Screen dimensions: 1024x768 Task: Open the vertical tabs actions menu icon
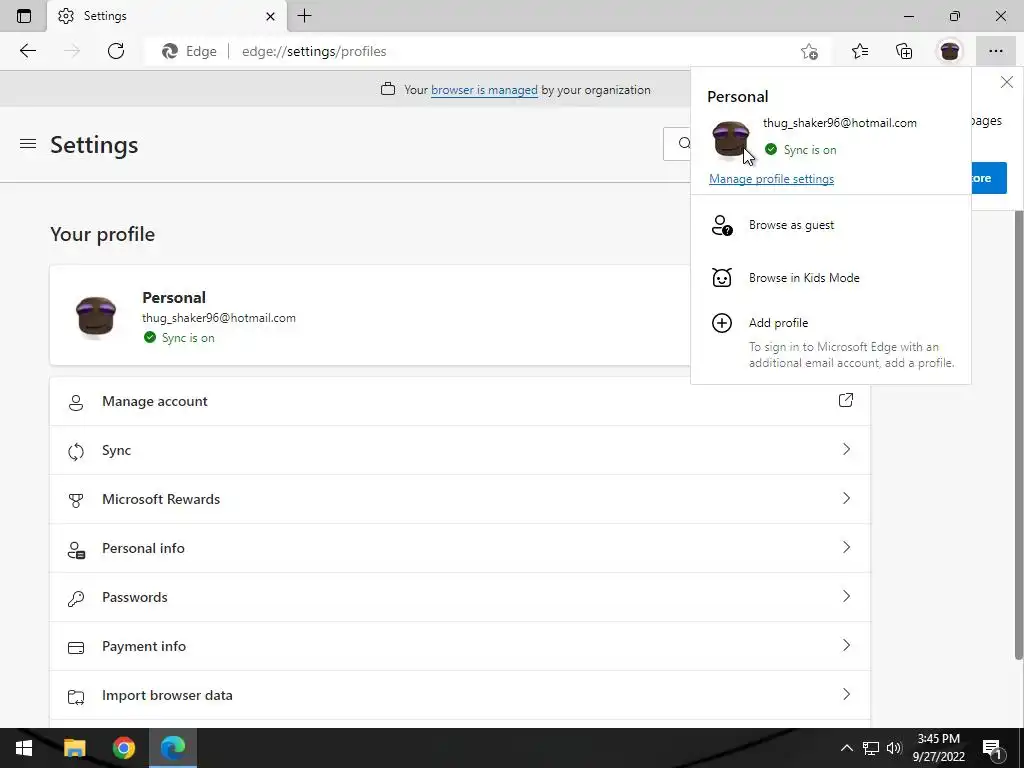tap(24, 16)
